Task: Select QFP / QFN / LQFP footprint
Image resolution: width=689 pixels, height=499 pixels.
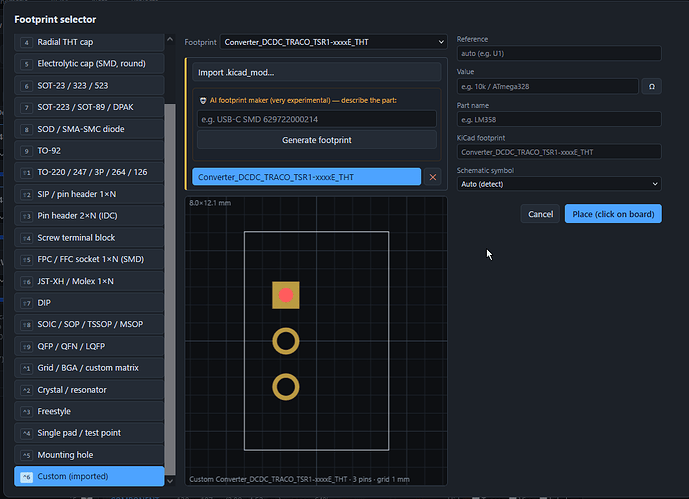Action: point(89,346)
